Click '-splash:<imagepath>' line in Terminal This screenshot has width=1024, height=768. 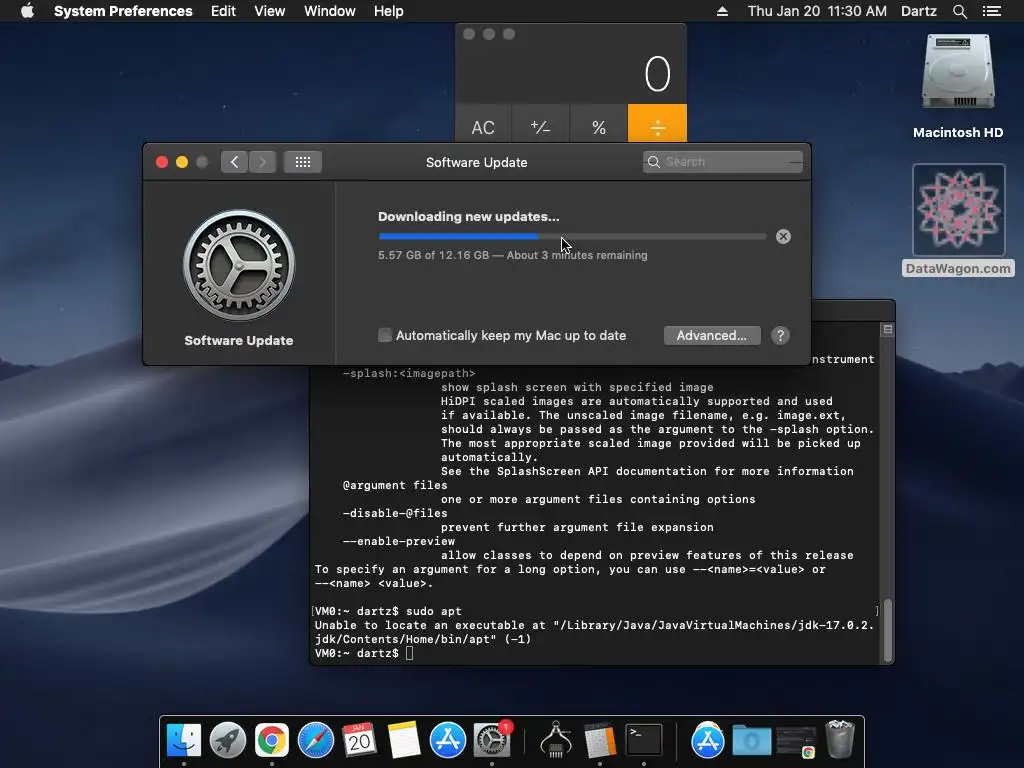click(409, 374)
